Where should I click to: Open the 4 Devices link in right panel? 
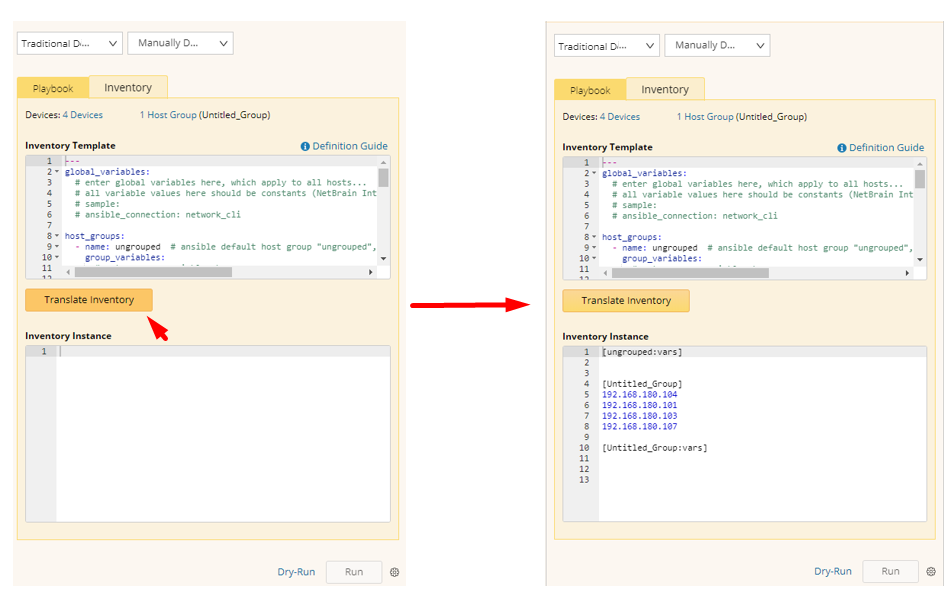point(620,117)
